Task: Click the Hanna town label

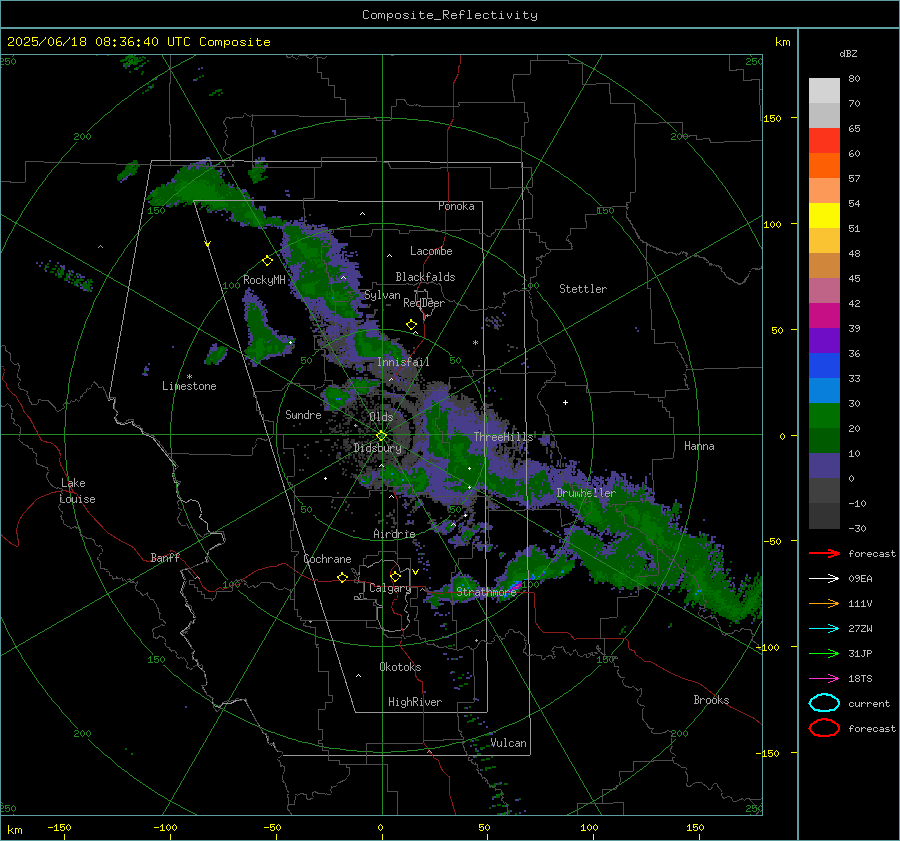Action: [699, 446]
